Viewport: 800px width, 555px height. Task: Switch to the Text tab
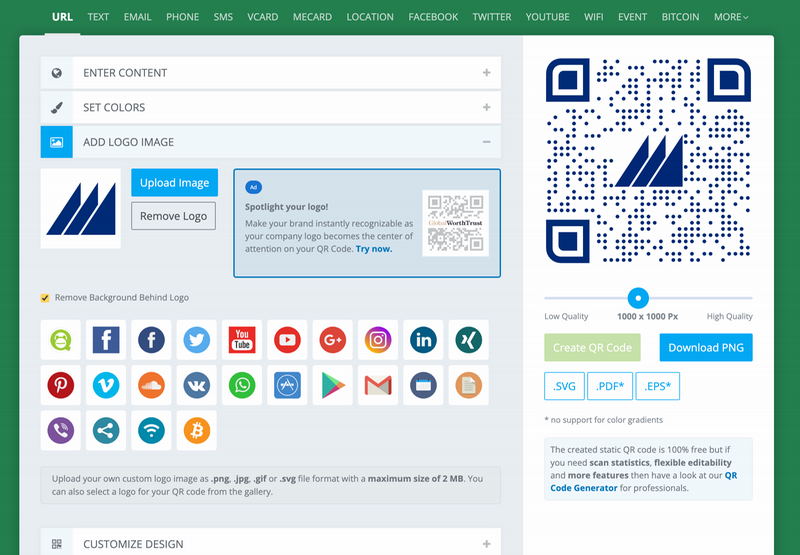pos(98,17)
